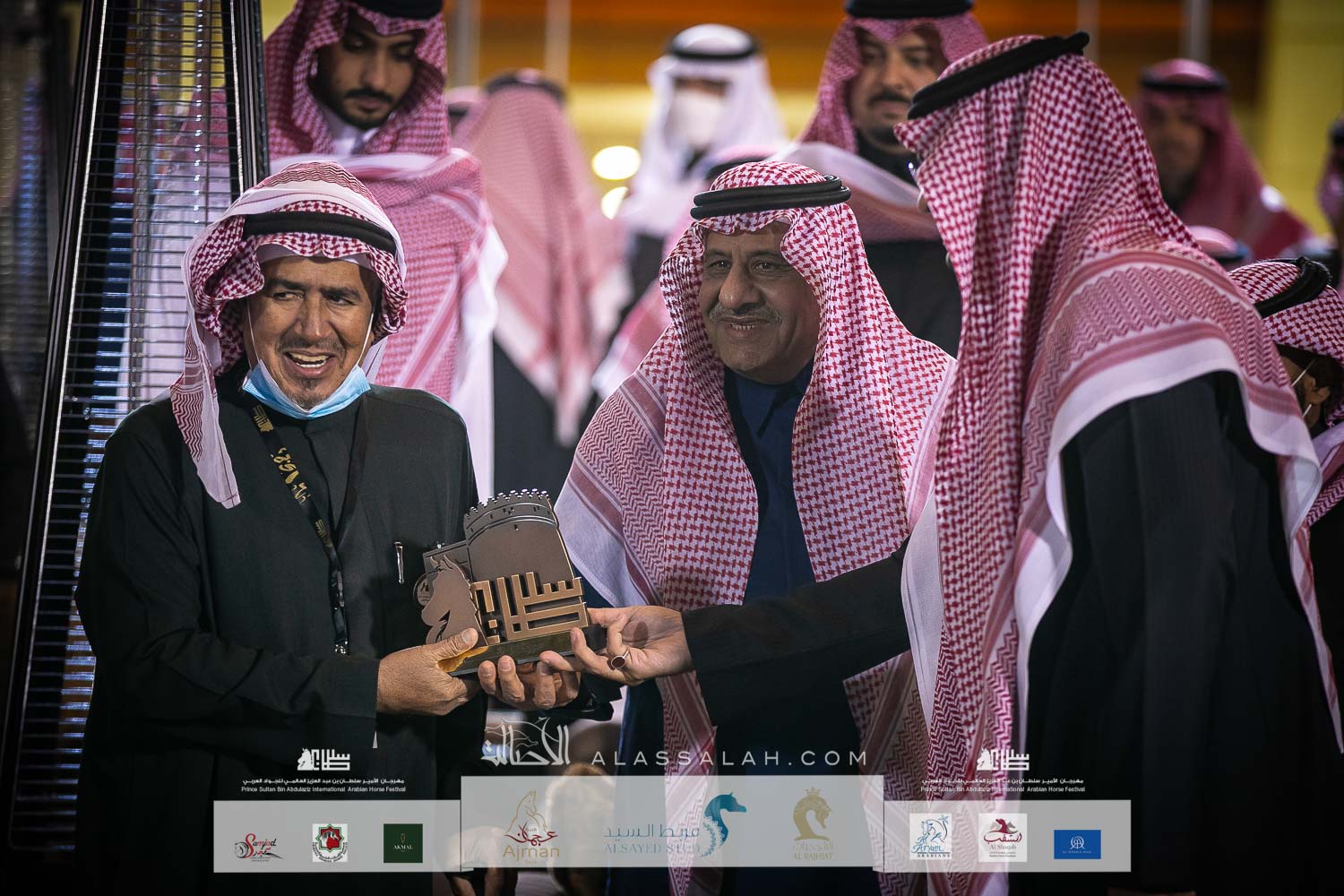Select the Al Sayed Stud horse logo
1344x896 pixels.
coord(724,823)
